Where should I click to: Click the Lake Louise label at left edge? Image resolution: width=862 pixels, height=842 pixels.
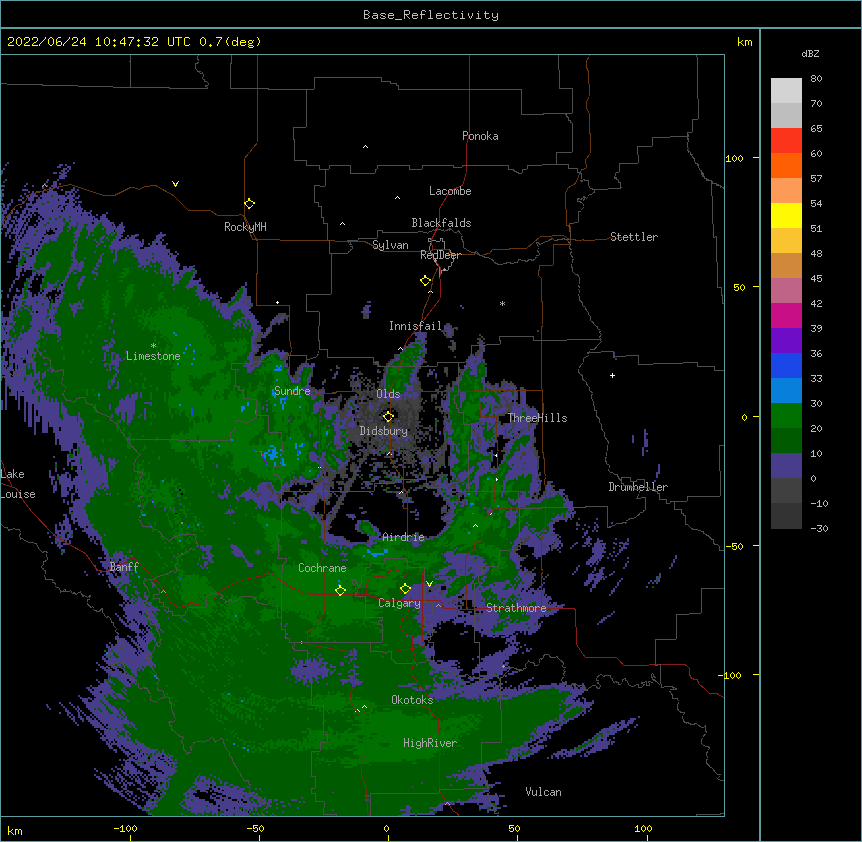[18, 484]
